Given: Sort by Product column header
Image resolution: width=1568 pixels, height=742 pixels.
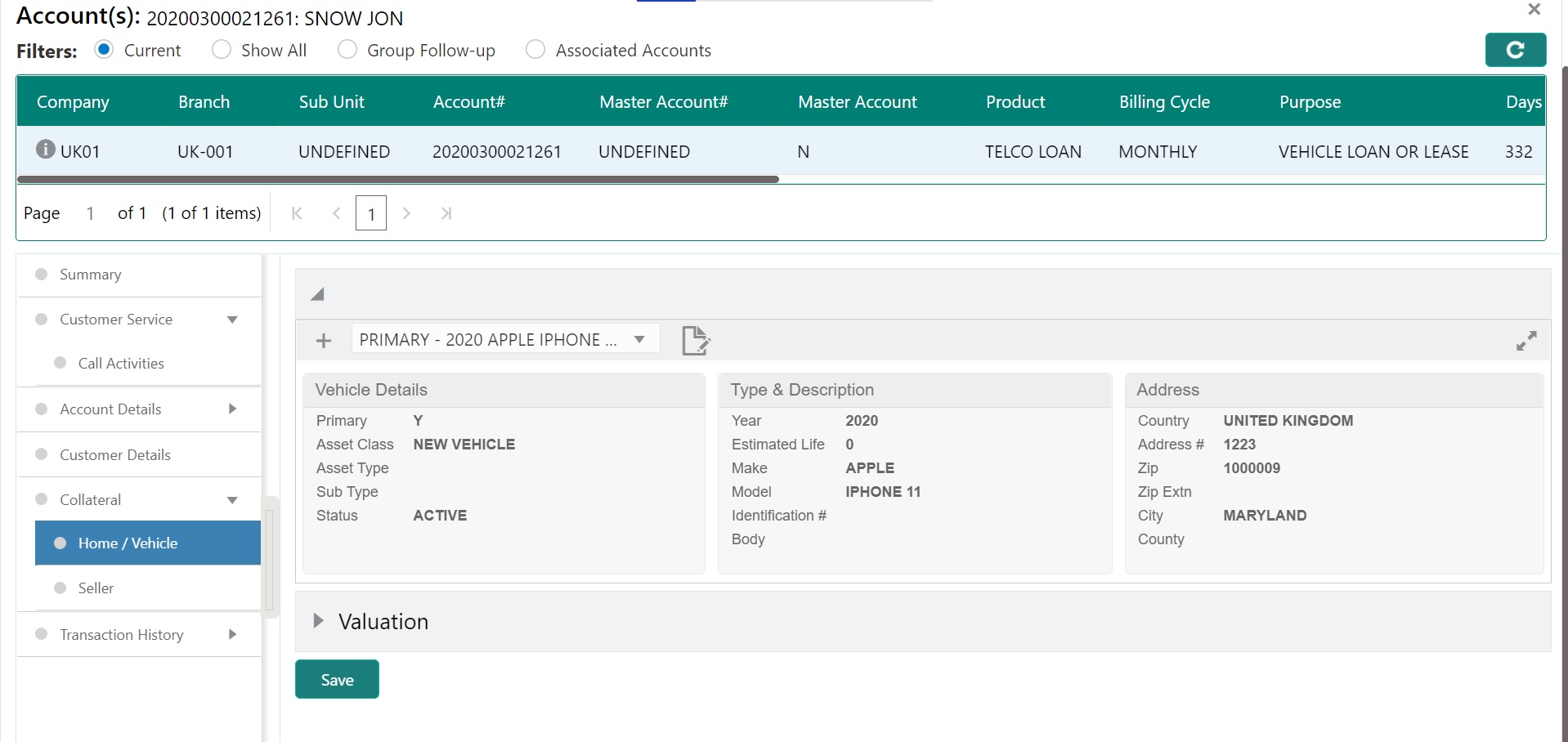Looking at the screenshot, I should 1015,101.
